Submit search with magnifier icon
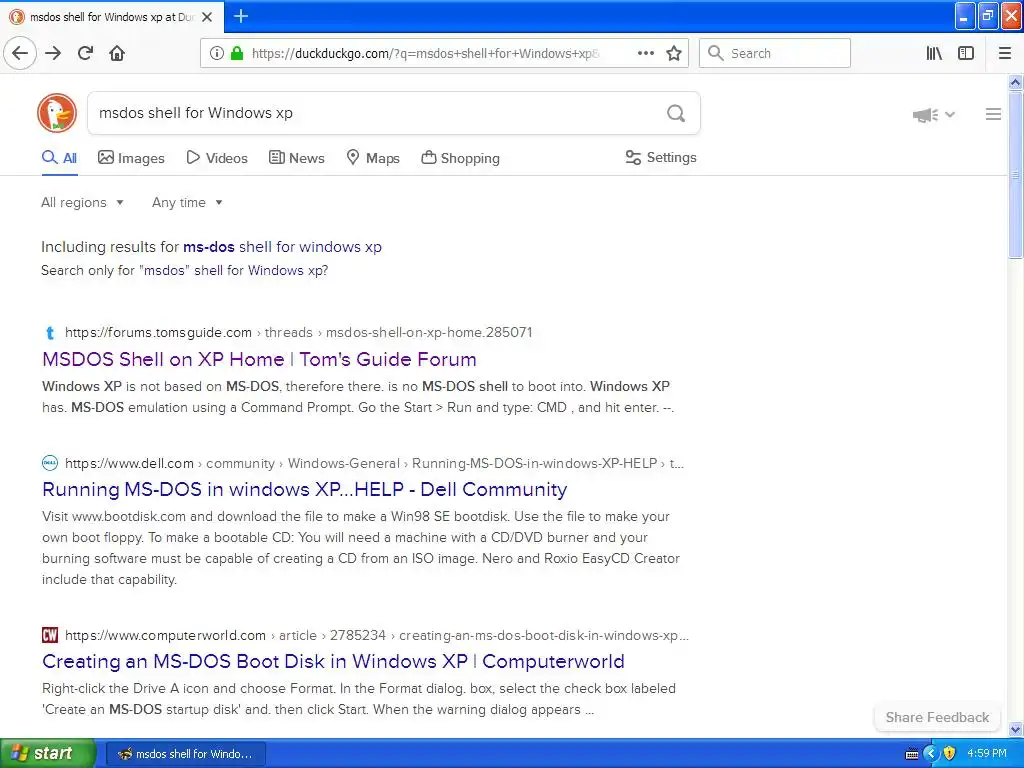 (x=676, y=113)
